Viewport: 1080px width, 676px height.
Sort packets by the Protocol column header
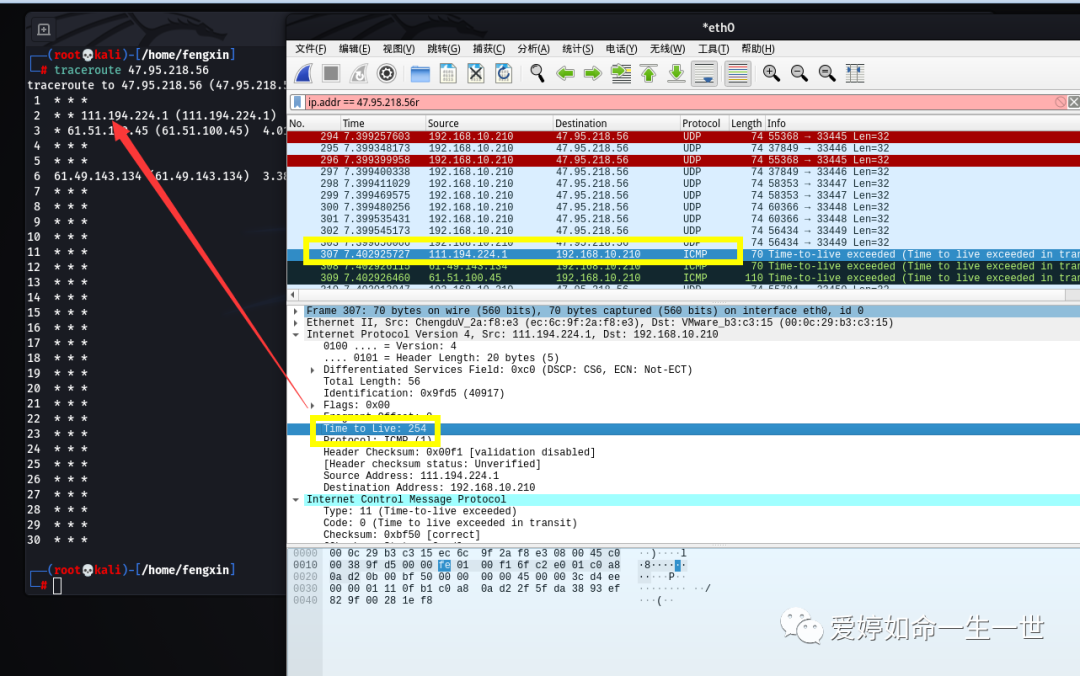pyautogui.click(x=701, y=123)
